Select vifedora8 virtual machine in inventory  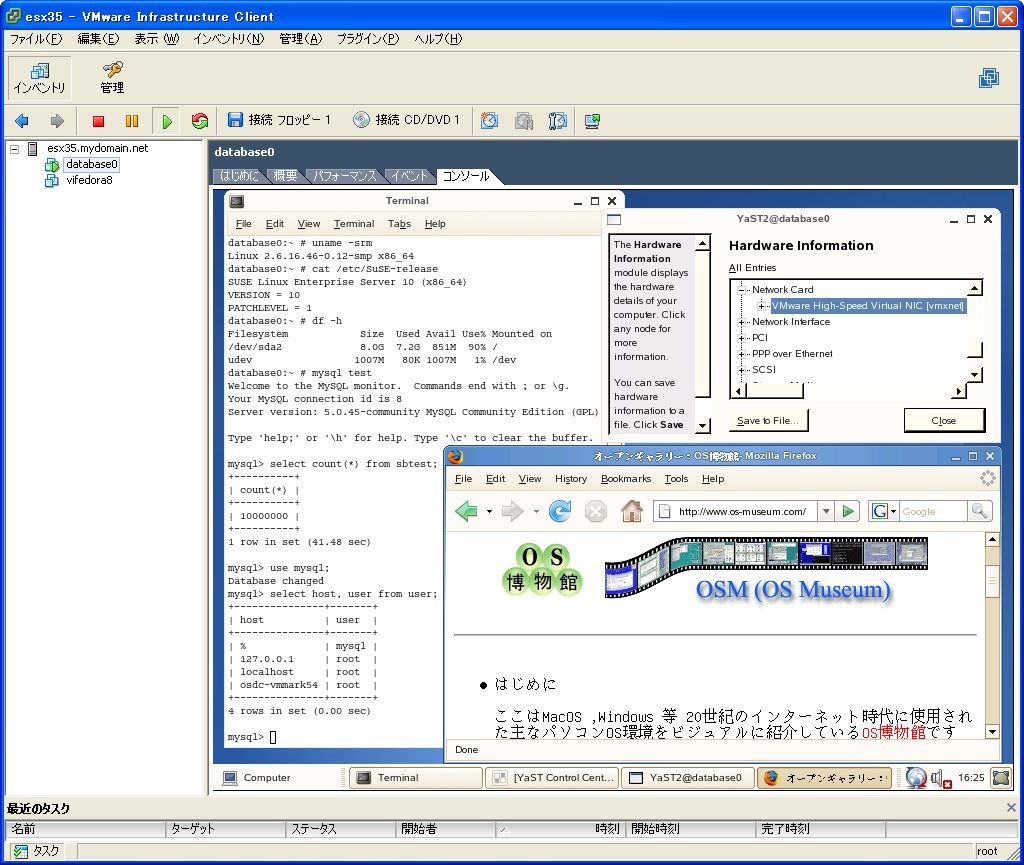(x=89, y=180)
